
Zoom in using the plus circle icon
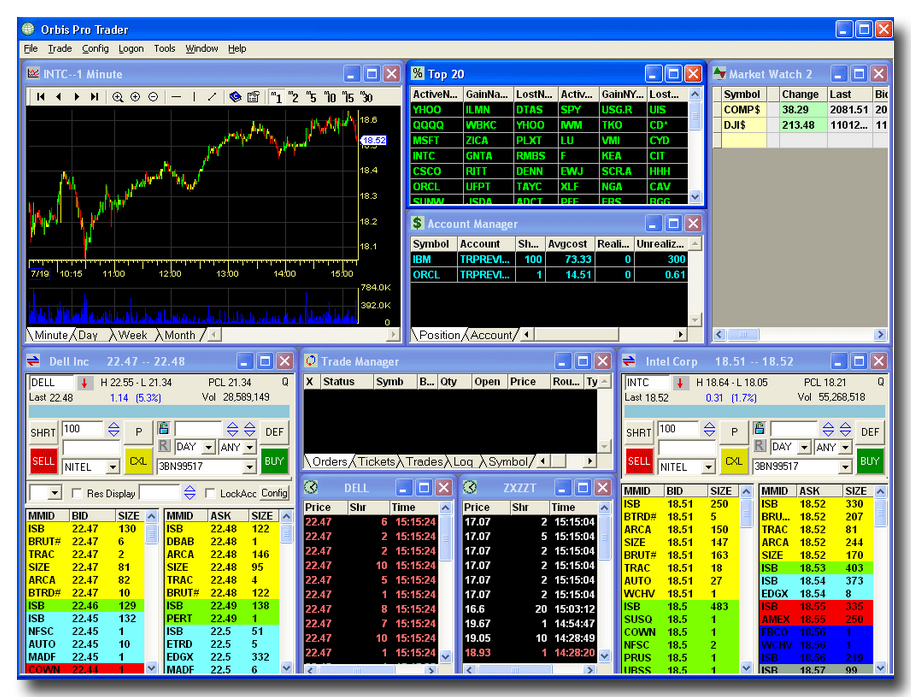(x=135, y=97)
